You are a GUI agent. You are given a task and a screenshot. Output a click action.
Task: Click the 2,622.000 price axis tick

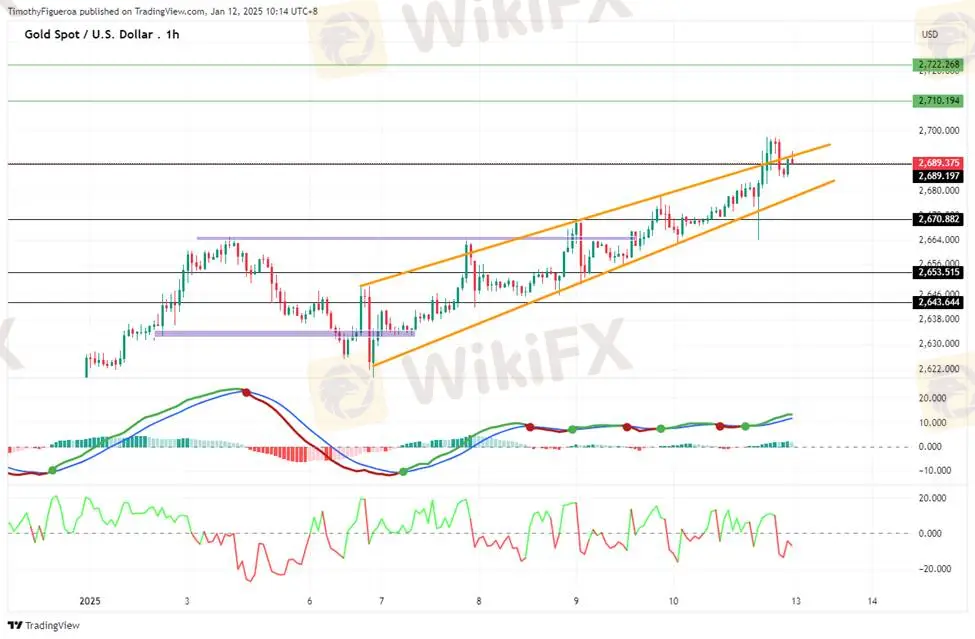tap(938, 369)
